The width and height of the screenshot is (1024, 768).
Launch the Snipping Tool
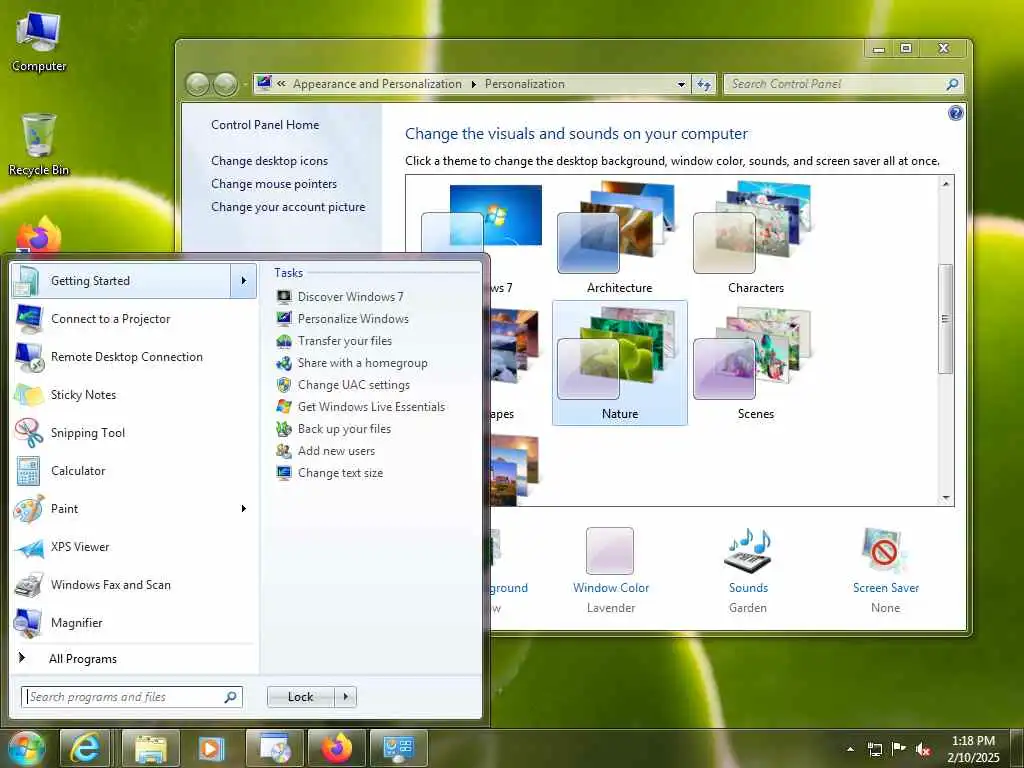pos(134,432)
